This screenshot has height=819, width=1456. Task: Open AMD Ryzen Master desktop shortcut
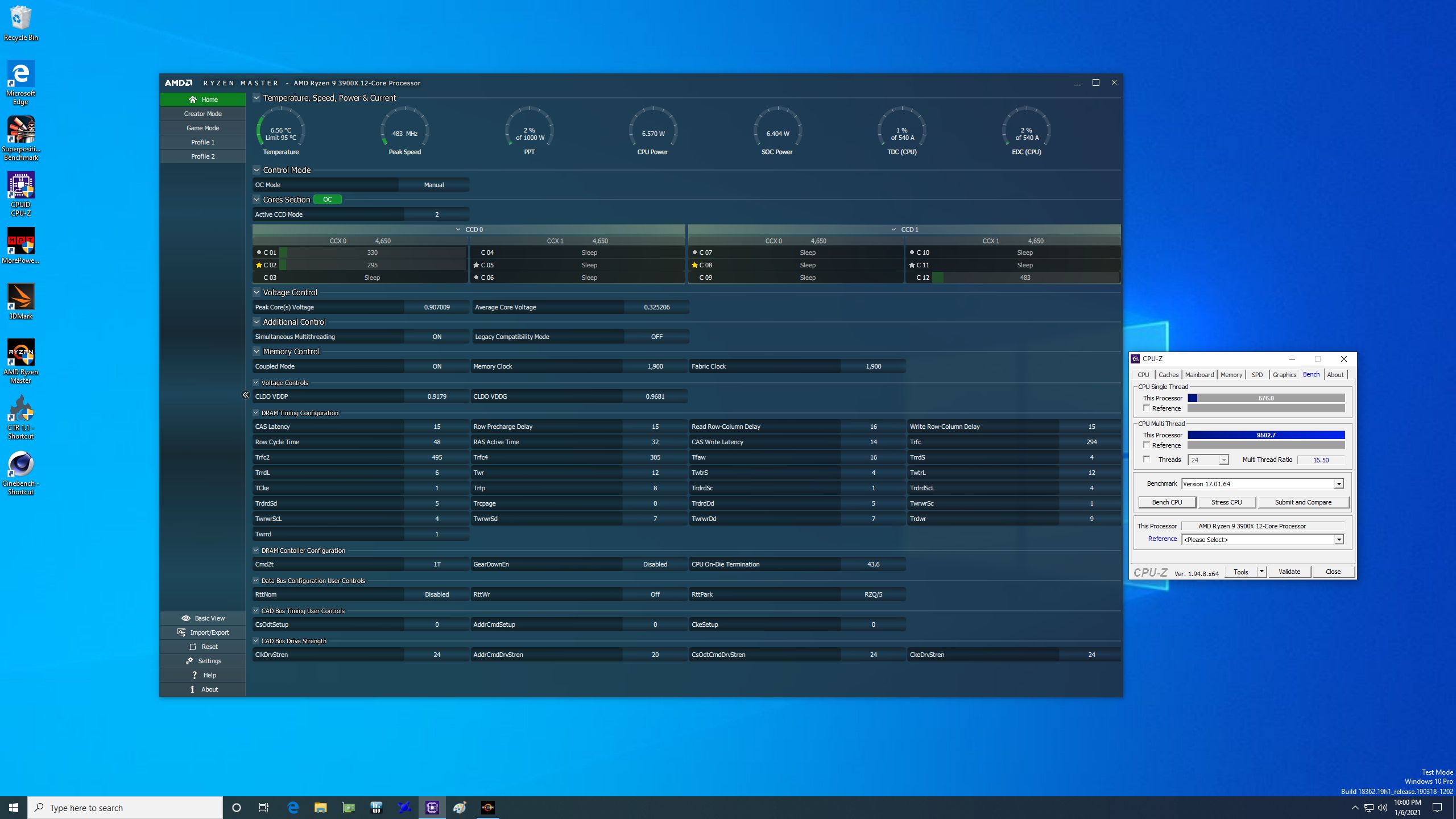click(x=20, y=361)
